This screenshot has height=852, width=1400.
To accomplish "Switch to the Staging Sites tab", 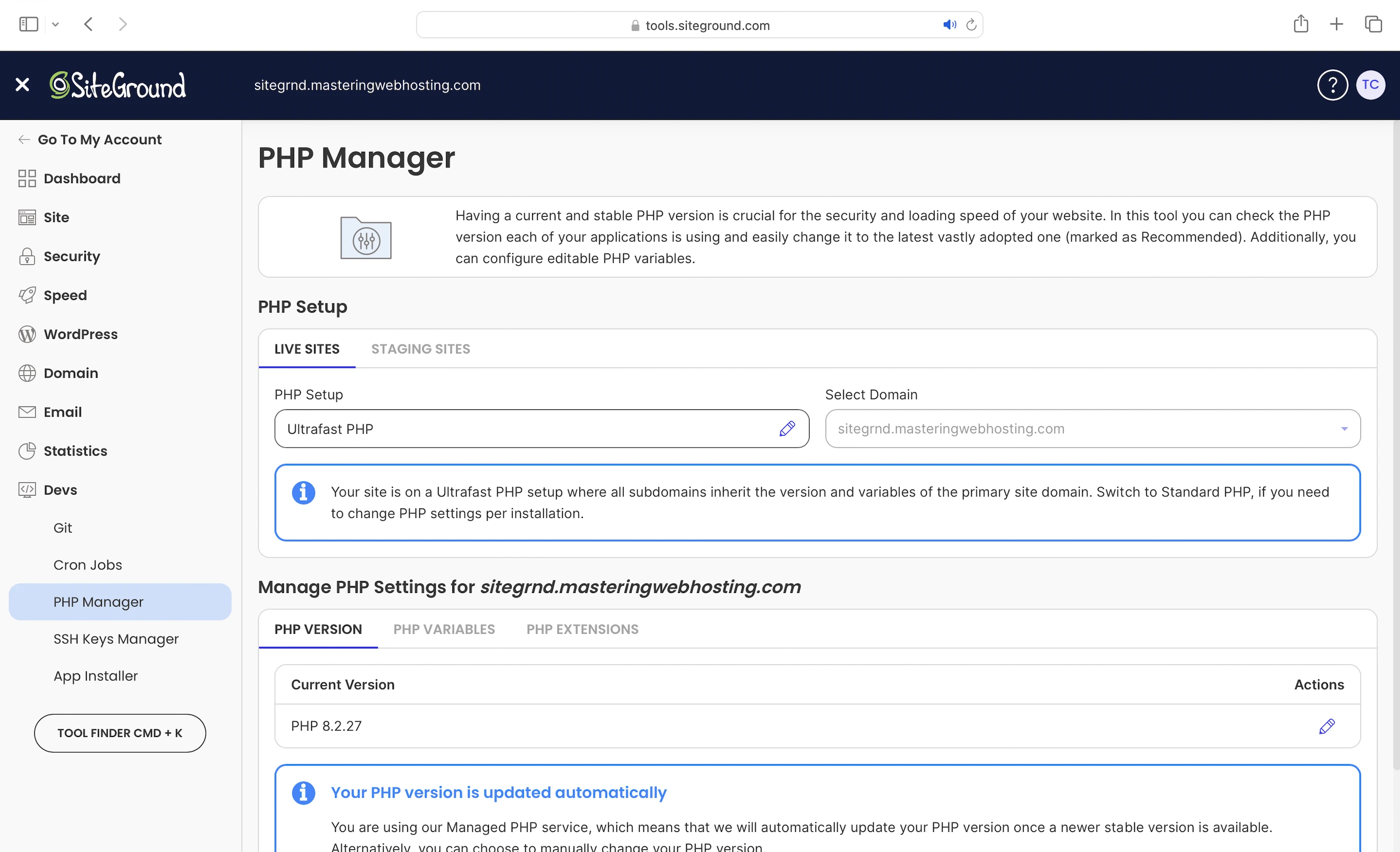I will 420,349.
